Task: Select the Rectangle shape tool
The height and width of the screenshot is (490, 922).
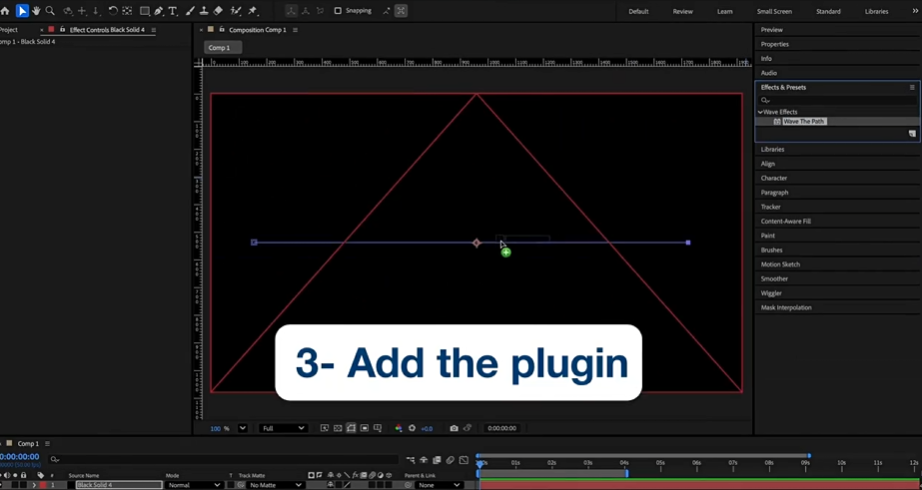Action: tap(144, 11)
